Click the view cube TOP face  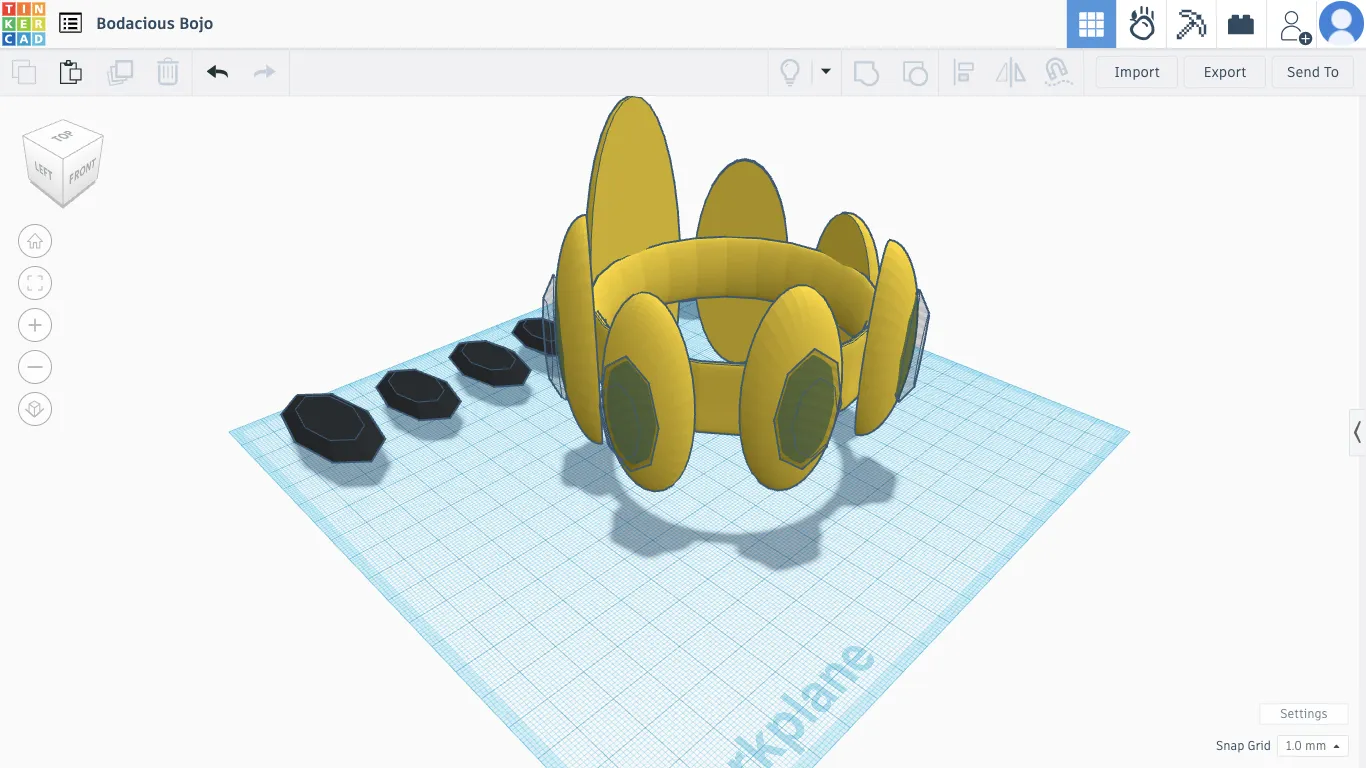click(63, 135)
